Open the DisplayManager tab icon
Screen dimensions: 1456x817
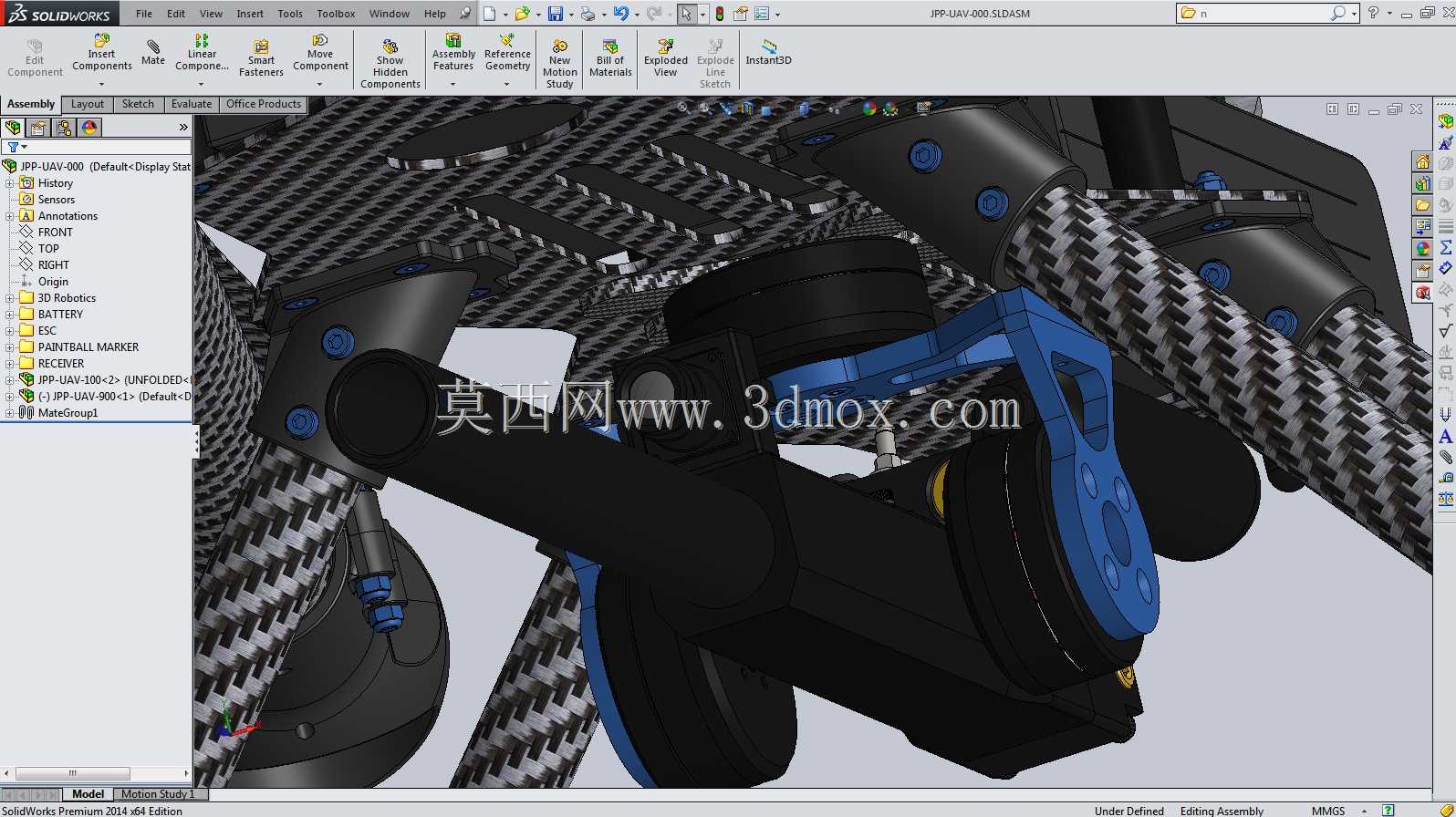pyautogui.click(x=89, y=128)
